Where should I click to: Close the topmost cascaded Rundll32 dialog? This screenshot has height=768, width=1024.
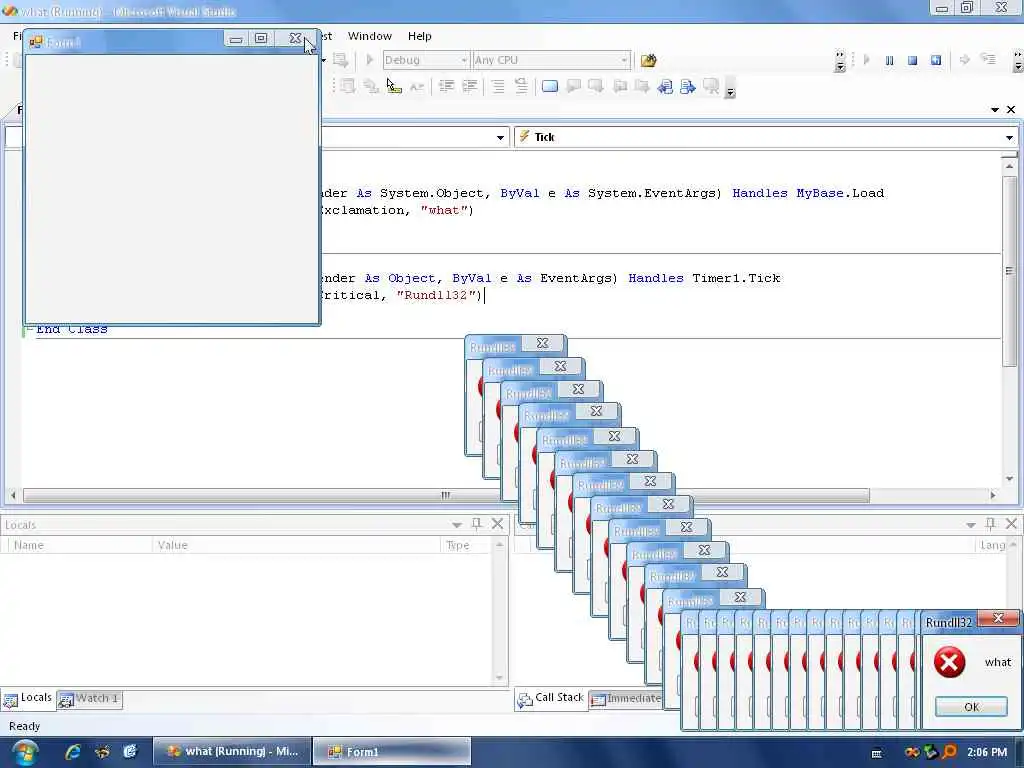(x=543, y=343)
